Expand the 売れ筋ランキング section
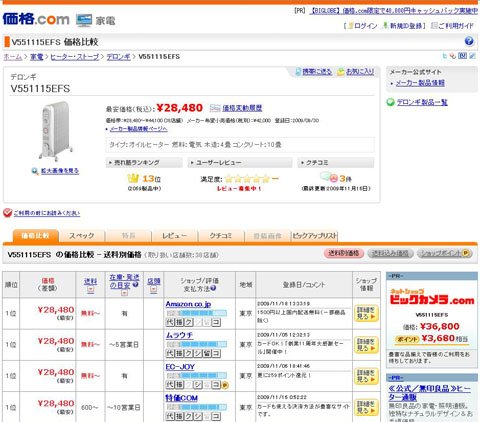This screenshot has height=422, width=480. (x=144, y=163)
